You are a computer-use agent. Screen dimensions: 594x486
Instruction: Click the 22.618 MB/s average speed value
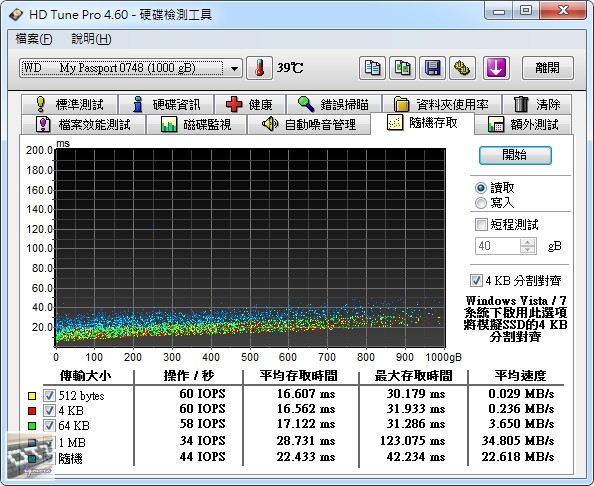518,457
